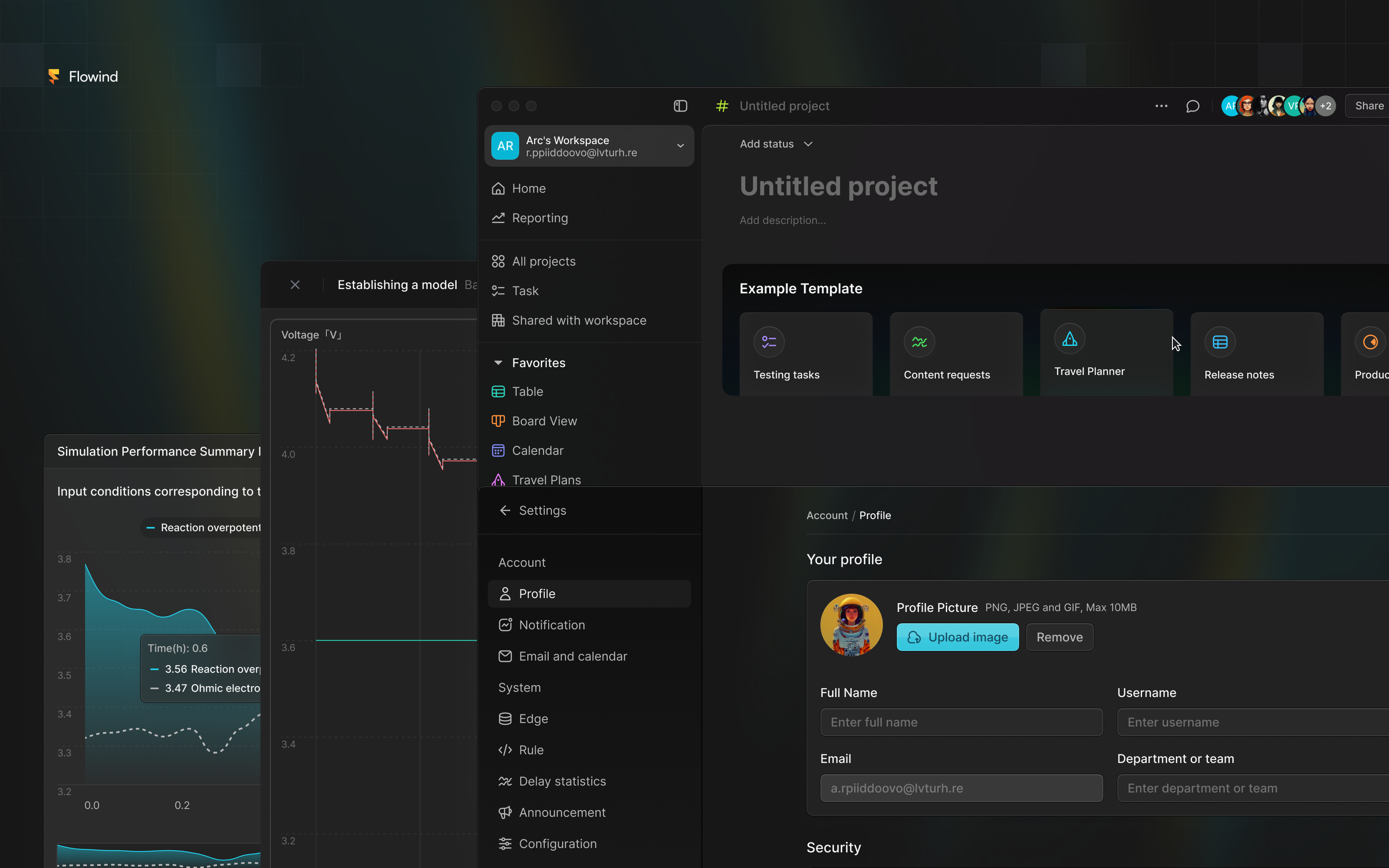Click the Content requests wave icon

point(919,342)
